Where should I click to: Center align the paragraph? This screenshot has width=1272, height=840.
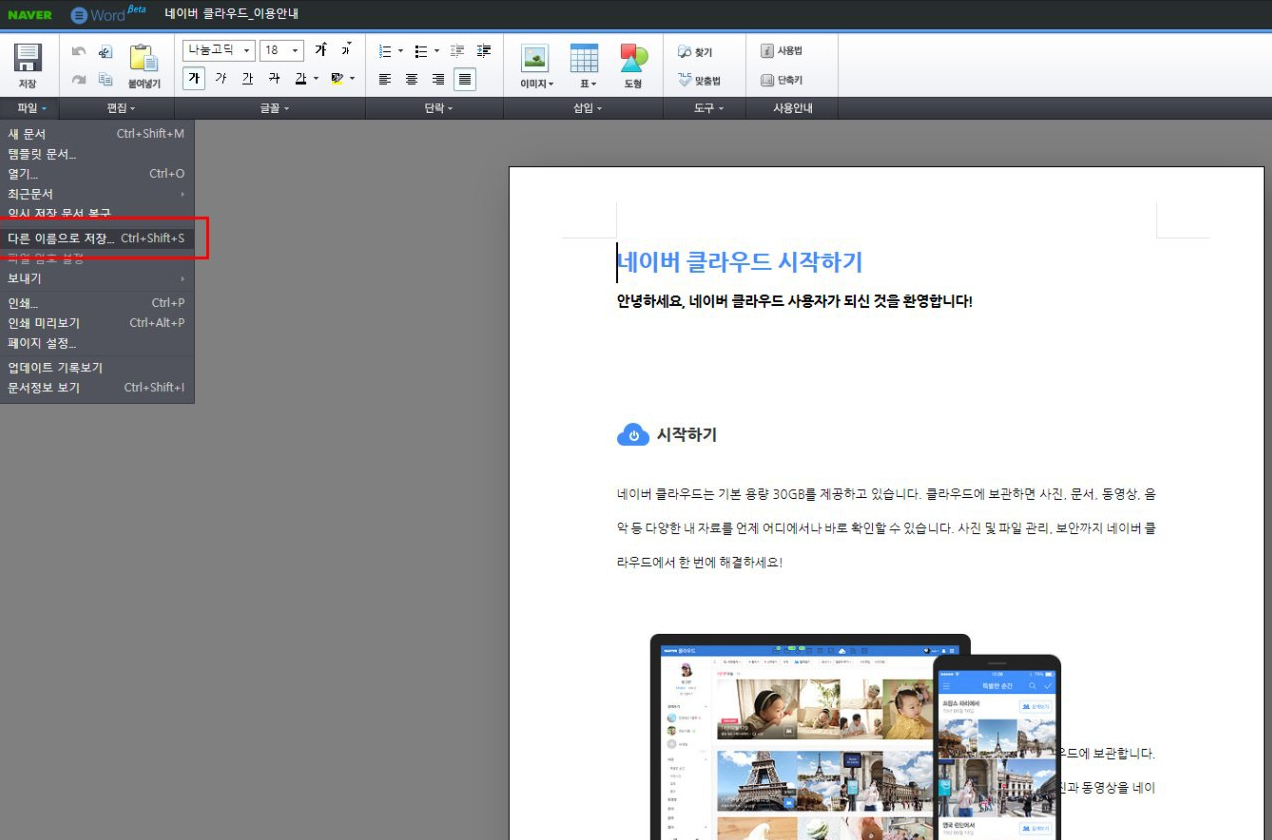tap(411, 79)
